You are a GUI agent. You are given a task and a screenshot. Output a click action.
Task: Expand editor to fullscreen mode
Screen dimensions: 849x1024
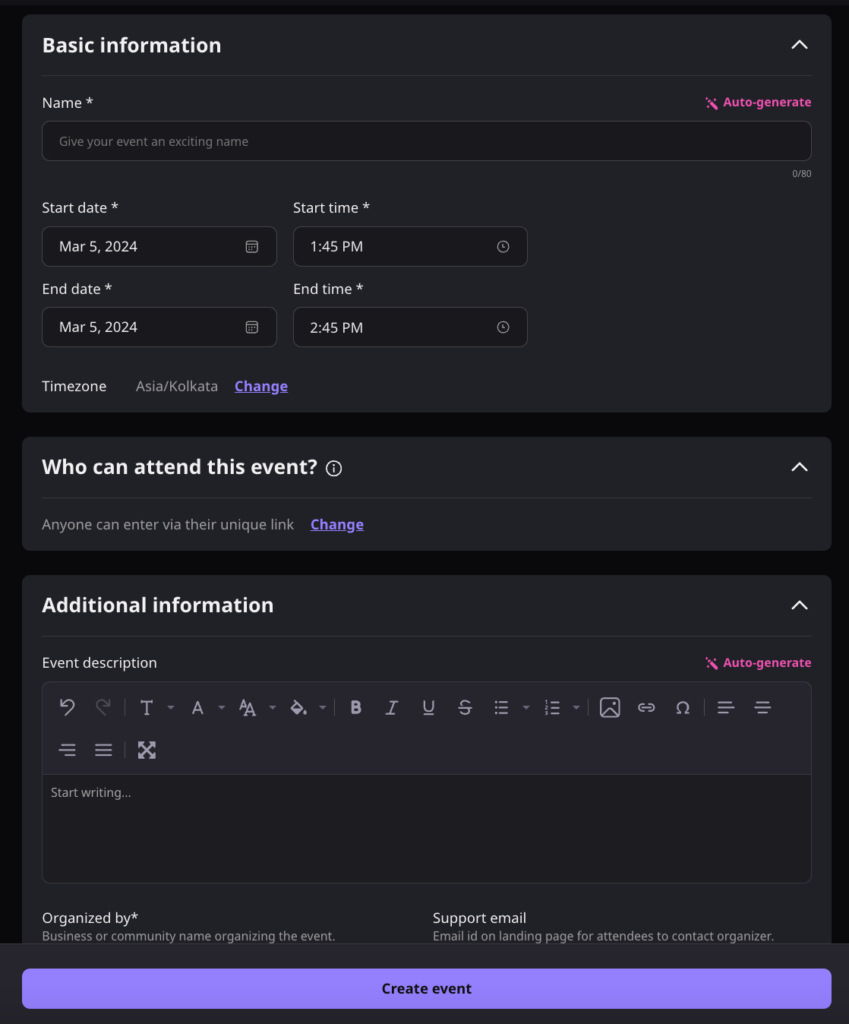(x=147, y=750)
